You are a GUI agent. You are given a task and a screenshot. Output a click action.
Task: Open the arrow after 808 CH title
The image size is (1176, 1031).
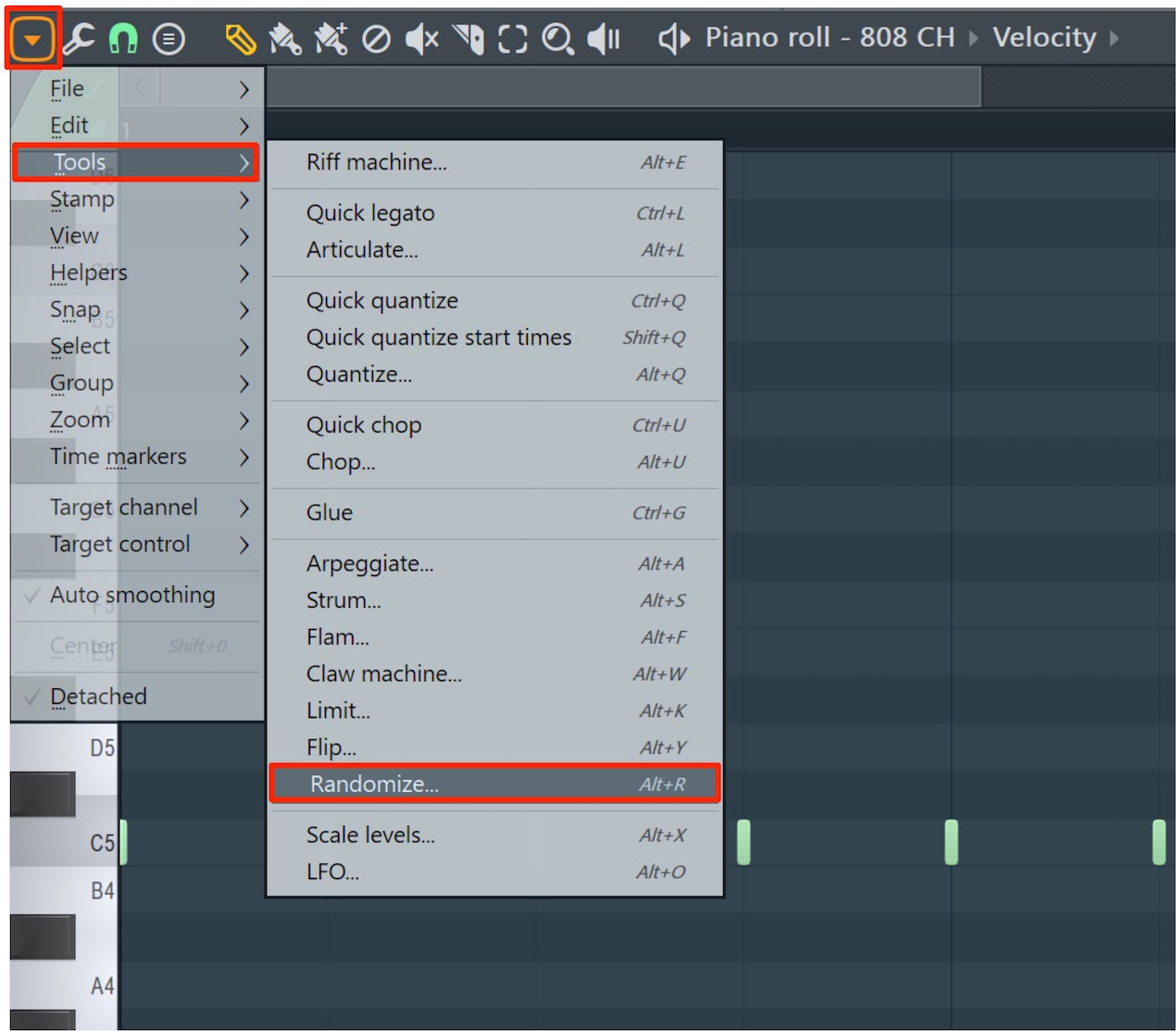(x=973, y=39)
